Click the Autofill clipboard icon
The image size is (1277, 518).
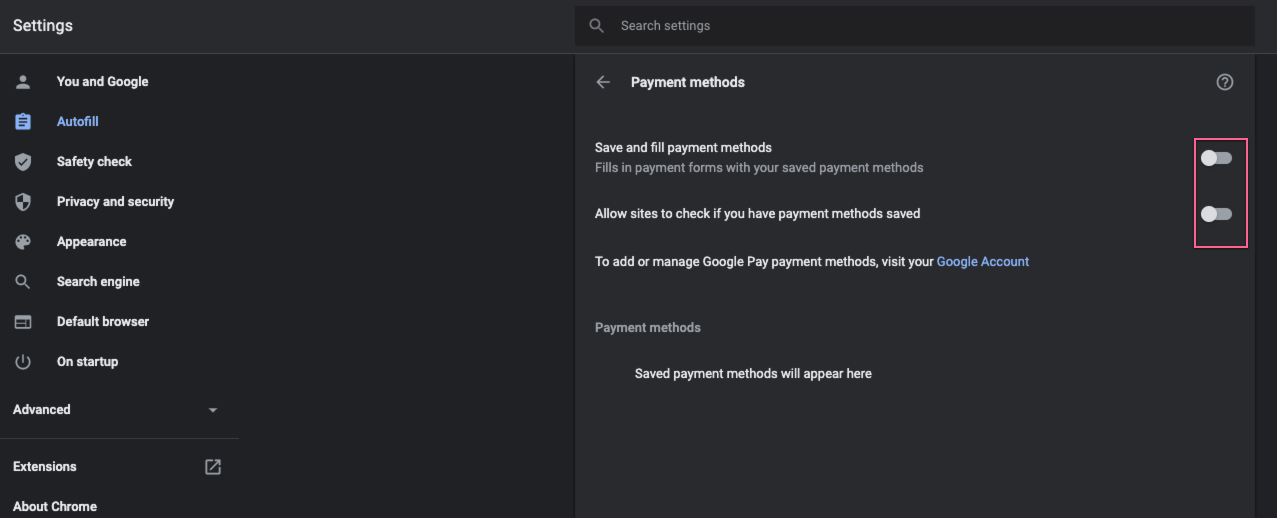click(x=23, y=122)
